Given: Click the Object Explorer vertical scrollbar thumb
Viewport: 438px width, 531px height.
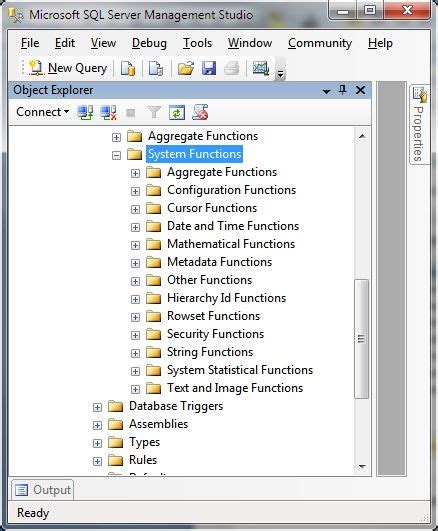Looking at the screenshot, I should (x=361, y=339).
